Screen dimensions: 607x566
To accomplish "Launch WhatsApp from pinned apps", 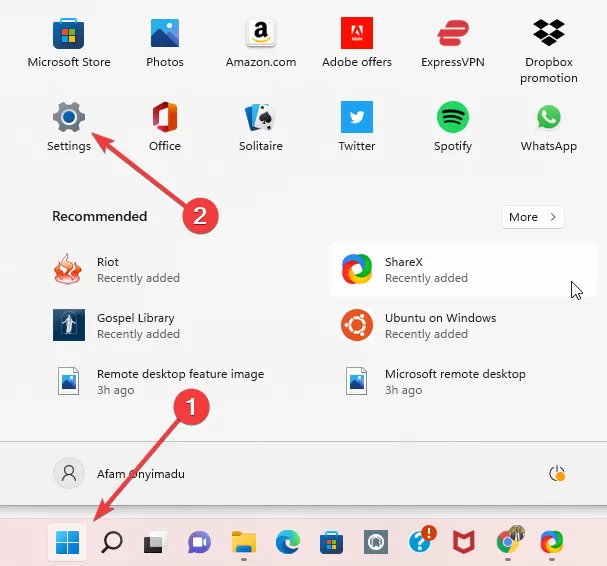I will point(549,126).
